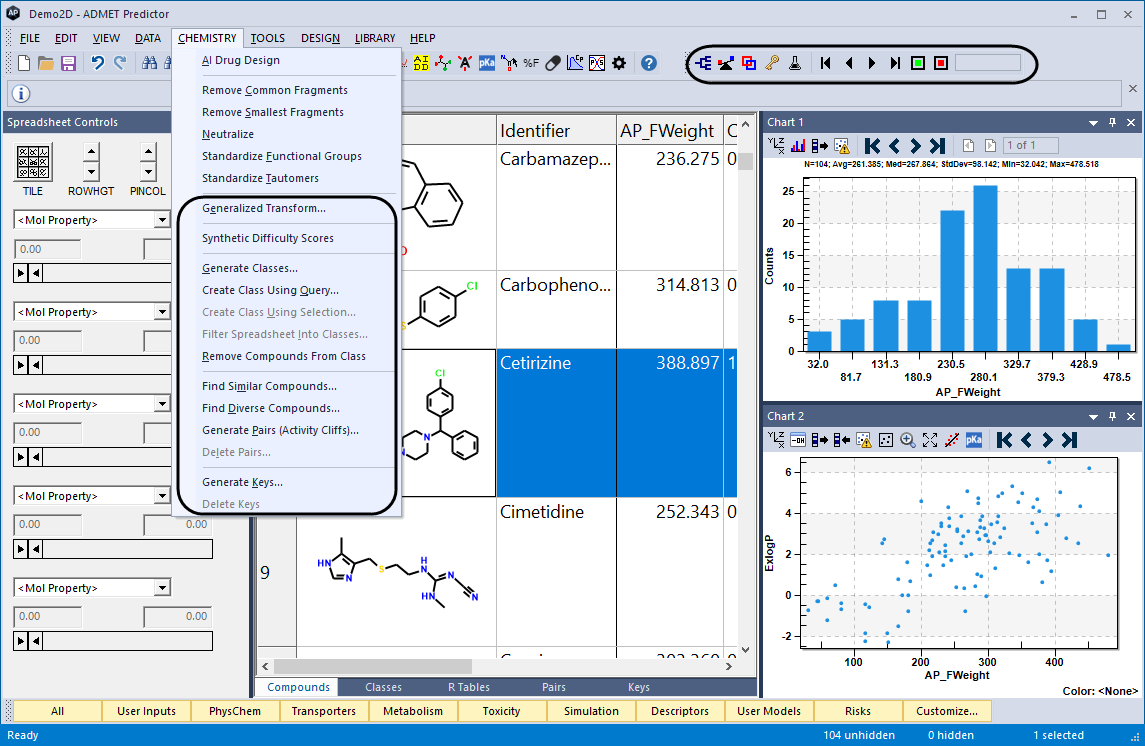Image resolution: width=1145 pixels, height=746 pixels.
Task: Click the magnifier zoom icon in Chart 2
Action: click(x=908, y=440)
